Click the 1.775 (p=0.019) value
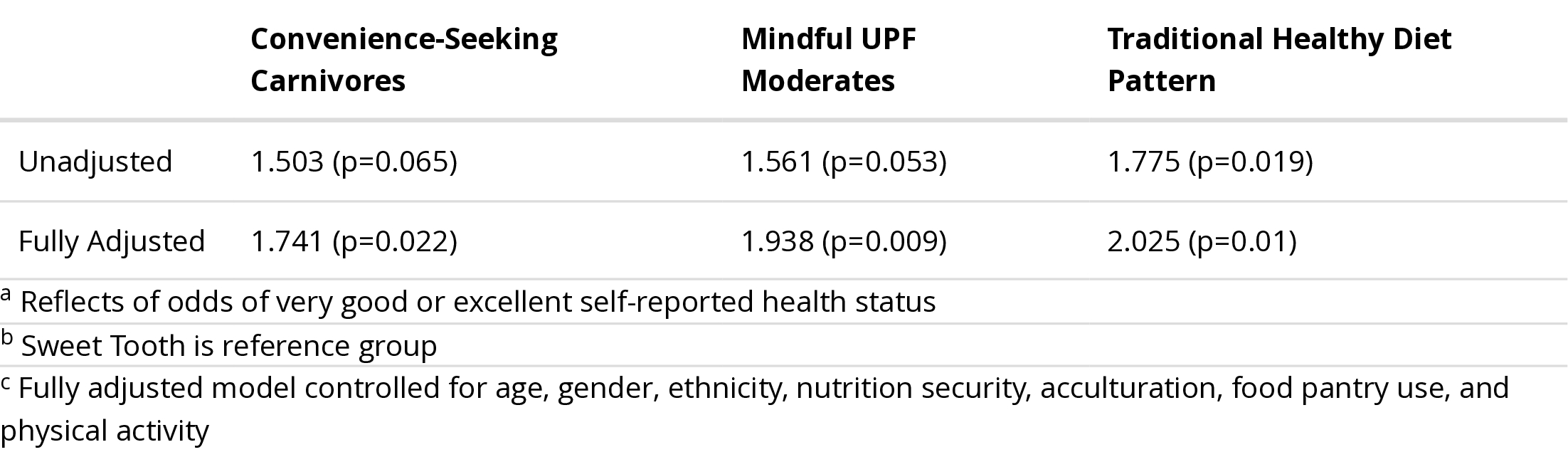The image size is (1568, 452). (1209, 162)
